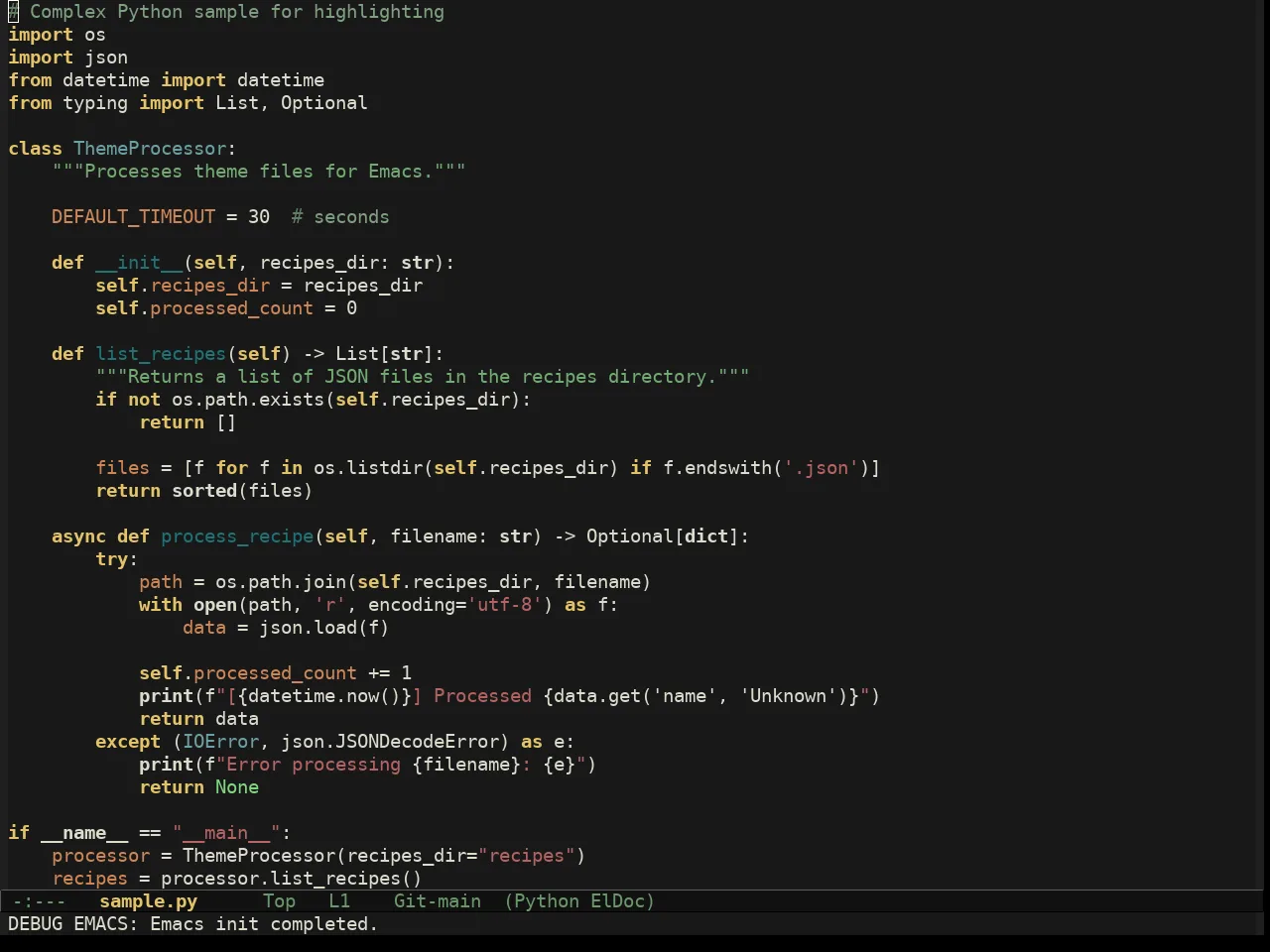Click the __init__ method name

139,263
